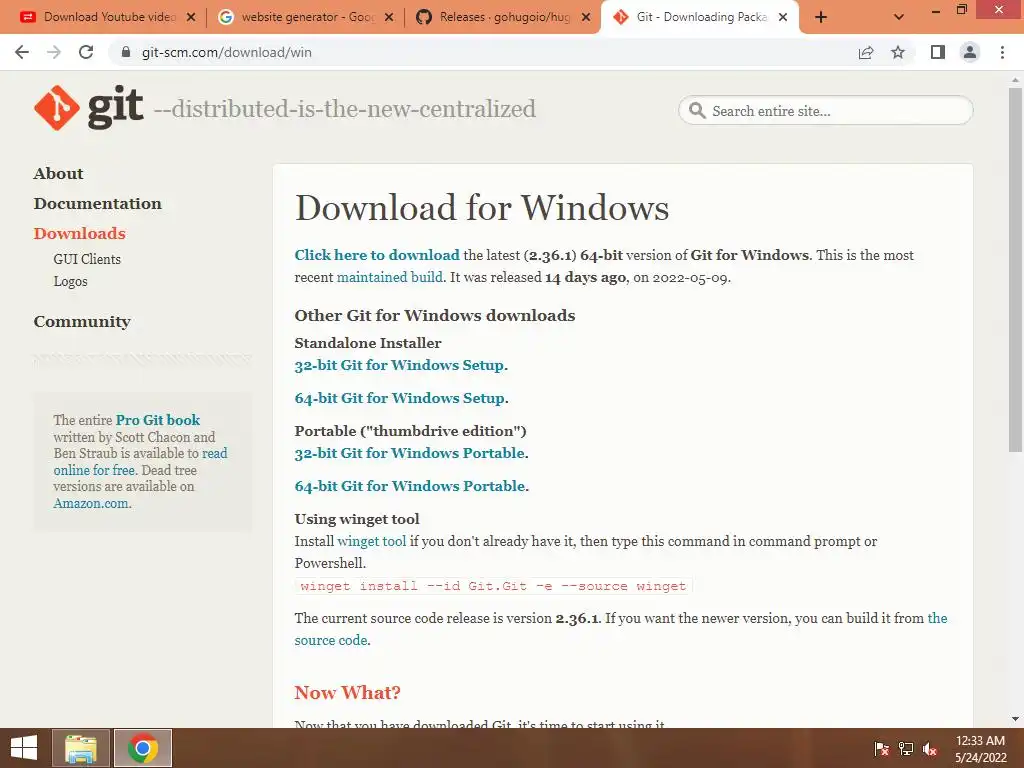This screenshot has height=768, width=1024.
Task: Click the page vertical scrollbar thumb
Action: tap(1015, 269)
